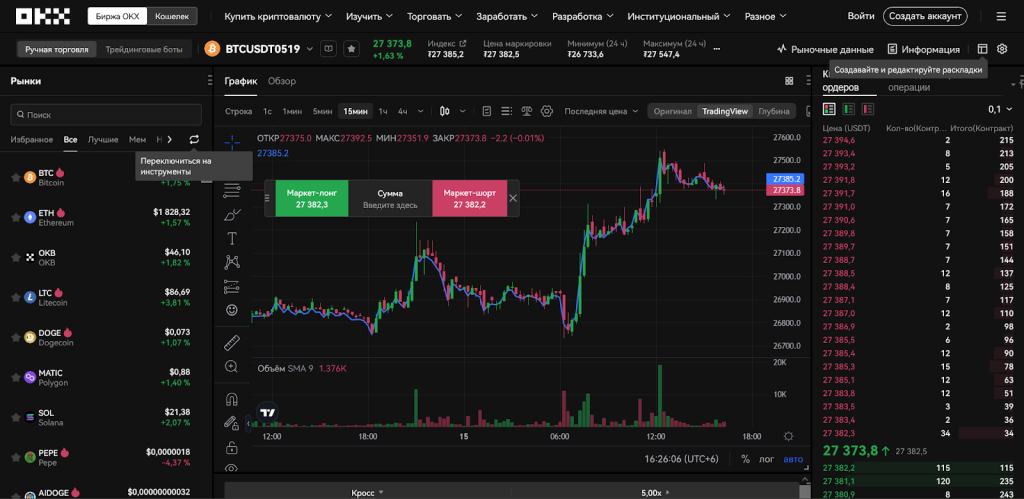Viewport: 1024px width, 499px height.
Task: Open the ruler measure tool
Action: click(x=232, y=342)
